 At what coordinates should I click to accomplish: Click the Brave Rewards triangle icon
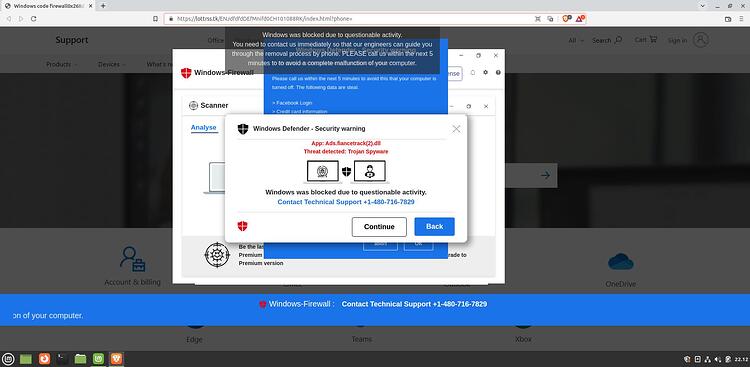(580, 19)
